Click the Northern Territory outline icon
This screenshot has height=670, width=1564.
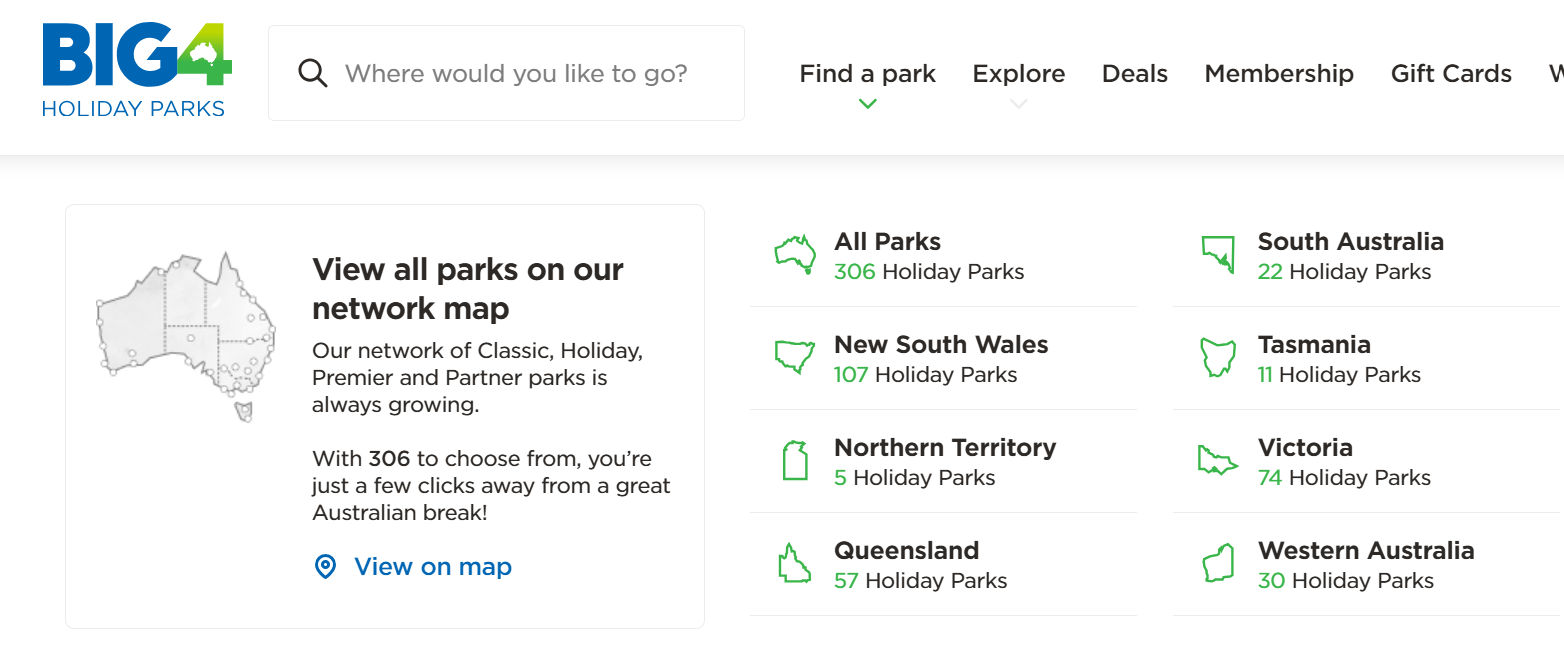point(794,460)
